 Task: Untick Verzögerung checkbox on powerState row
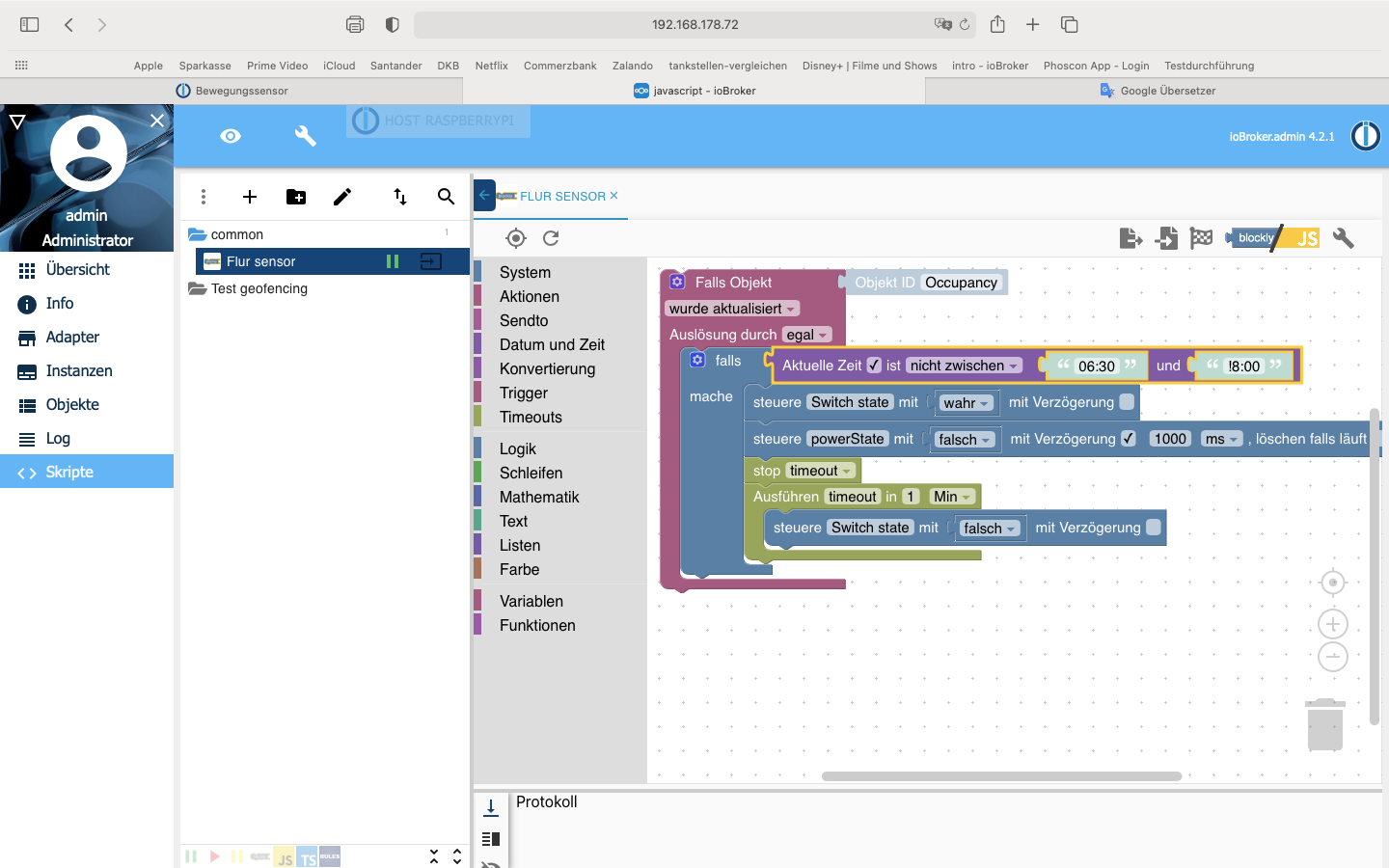(x=1129, y=439)
